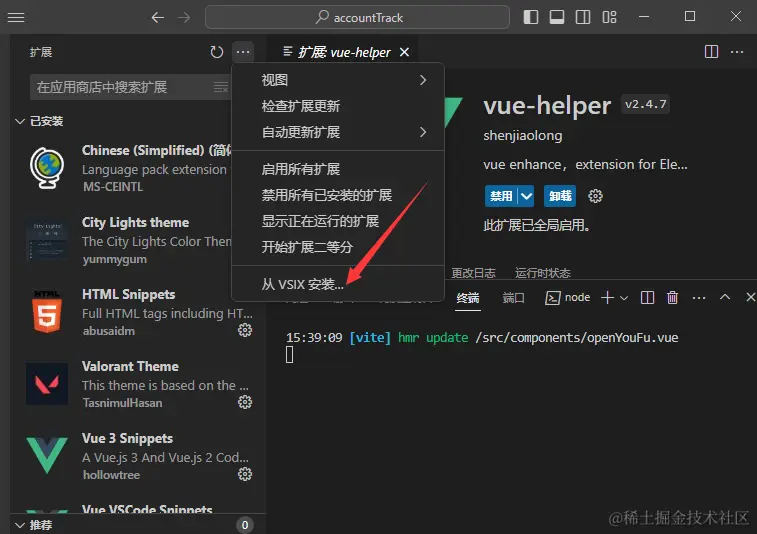757x534 pixels.
Task: Choose 从 VSIX 安装... menu item
Action: [338, 284]
